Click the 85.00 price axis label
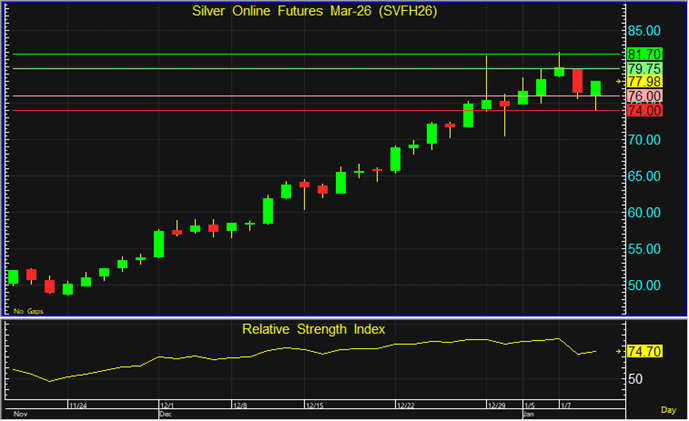 point(644,30)
